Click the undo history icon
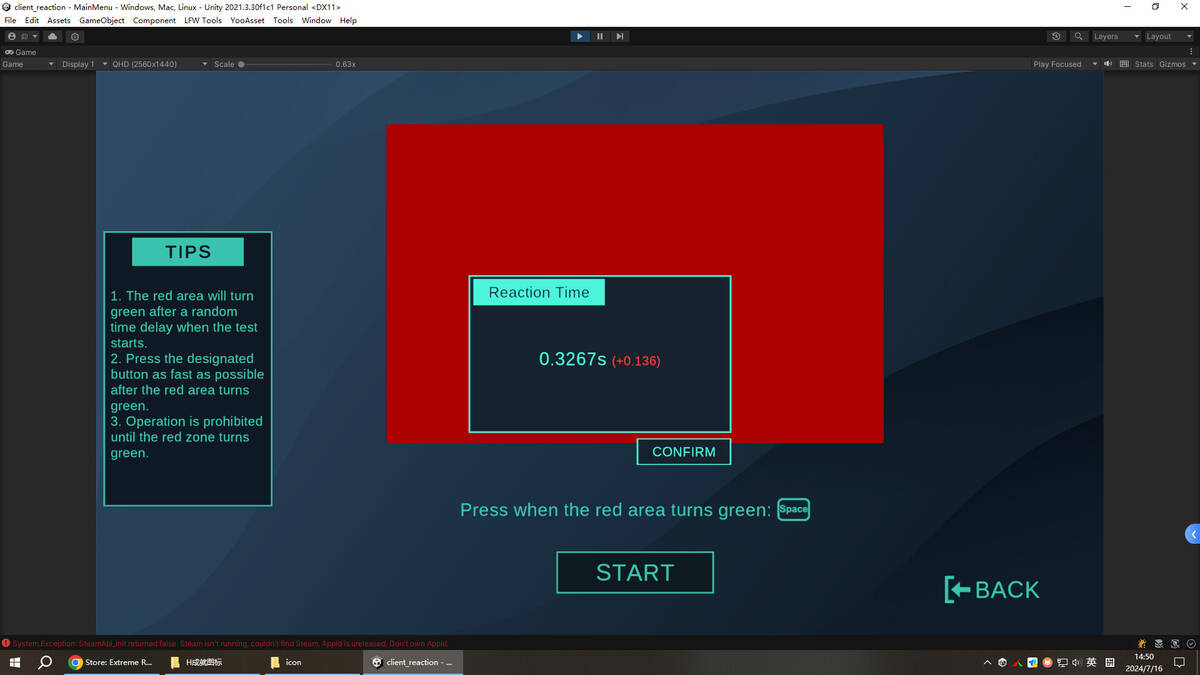 pos(1057,36)
